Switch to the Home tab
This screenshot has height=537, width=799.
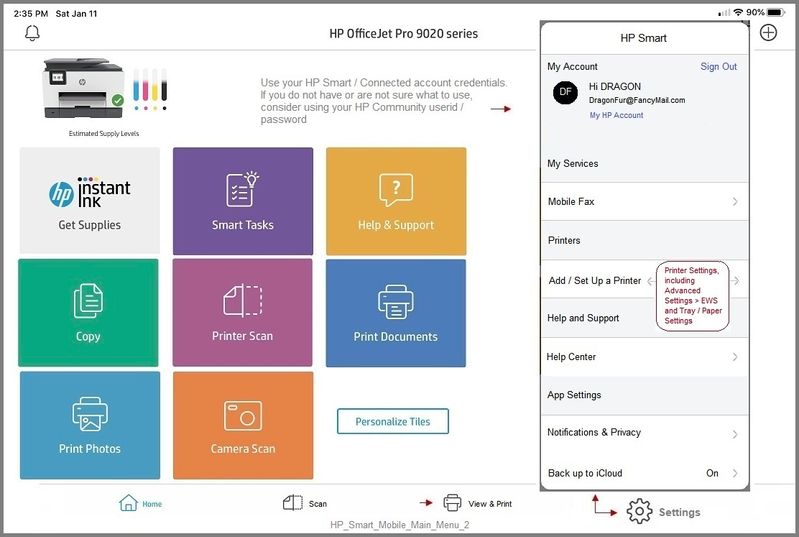140,503
